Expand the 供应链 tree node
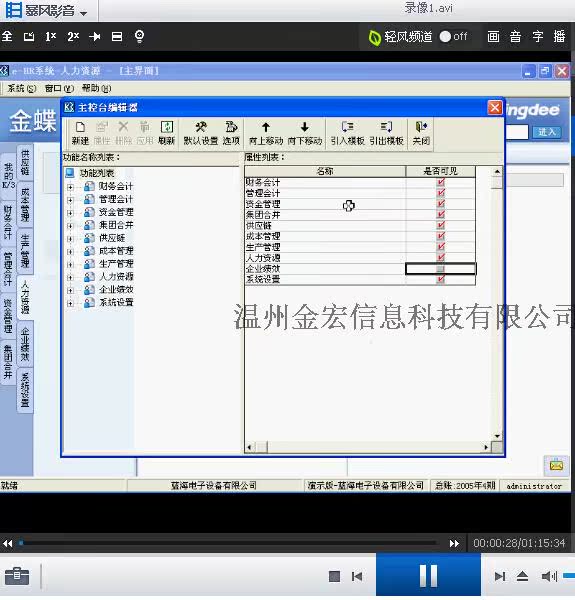 70,239
